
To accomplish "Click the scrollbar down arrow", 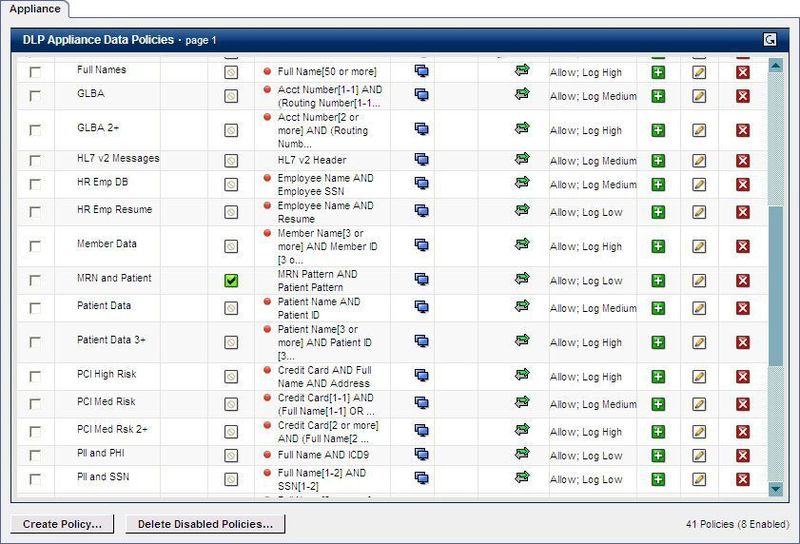I will click(776, 489).
